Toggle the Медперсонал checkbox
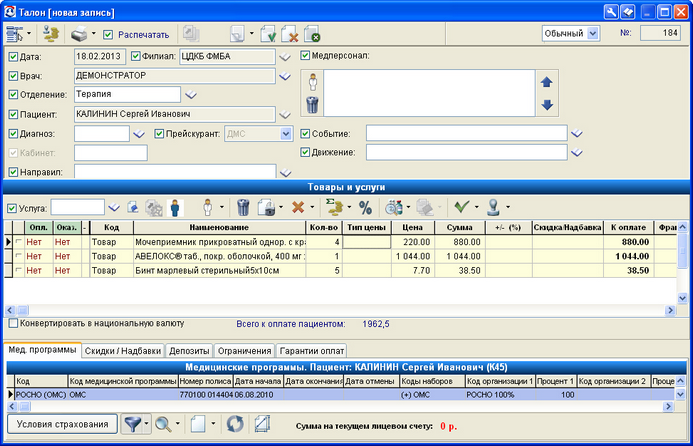 (x=305, y=56)
